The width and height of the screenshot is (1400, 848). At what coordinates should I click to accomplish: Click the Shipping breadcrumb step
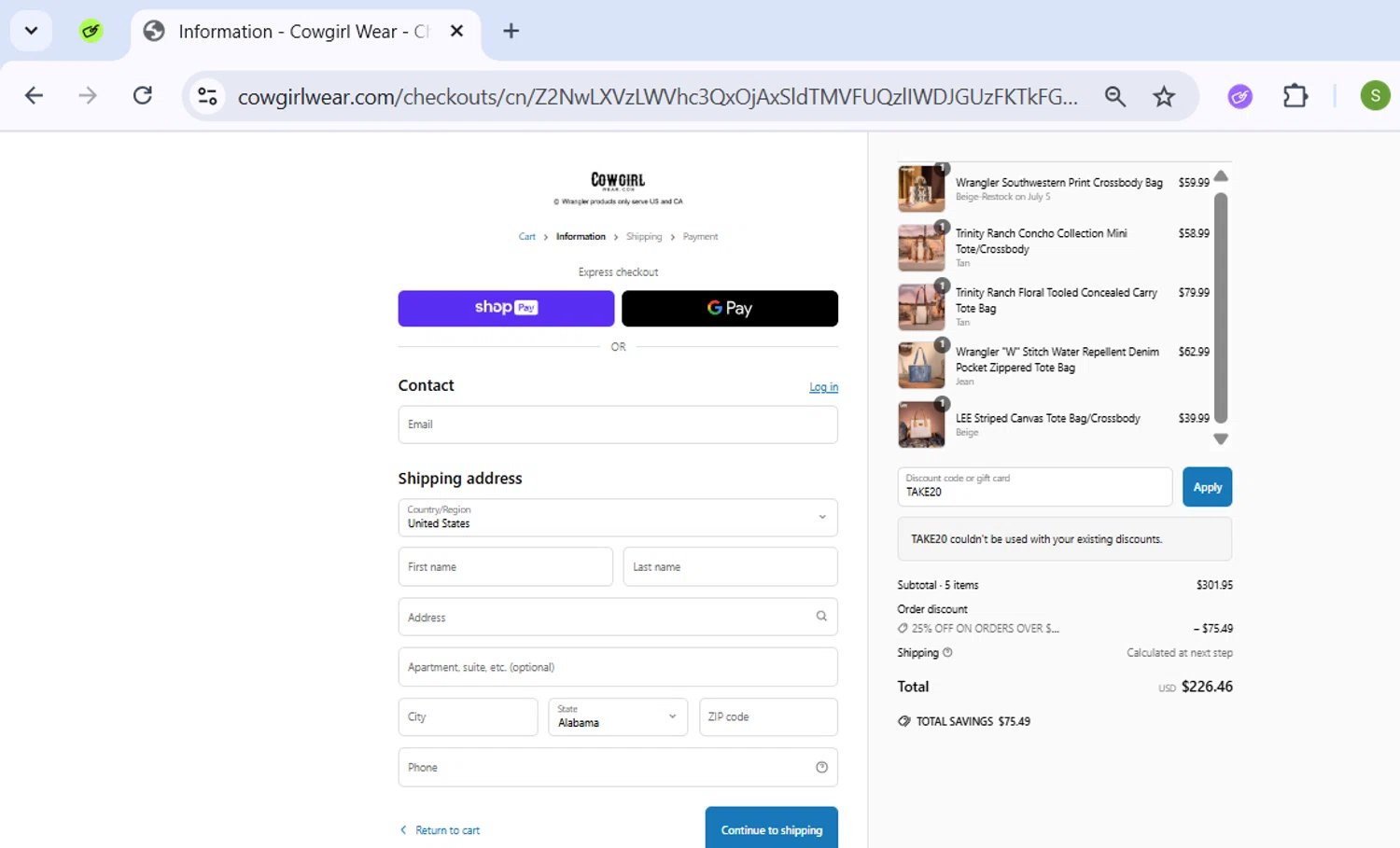(644, 237)
